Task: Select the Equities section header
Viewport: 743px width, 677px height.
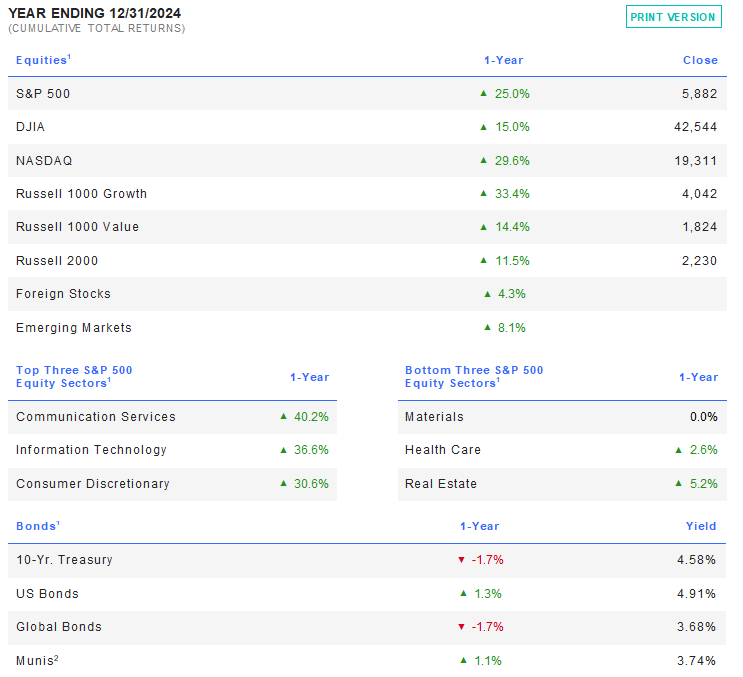Action: (x=43, y=60)
